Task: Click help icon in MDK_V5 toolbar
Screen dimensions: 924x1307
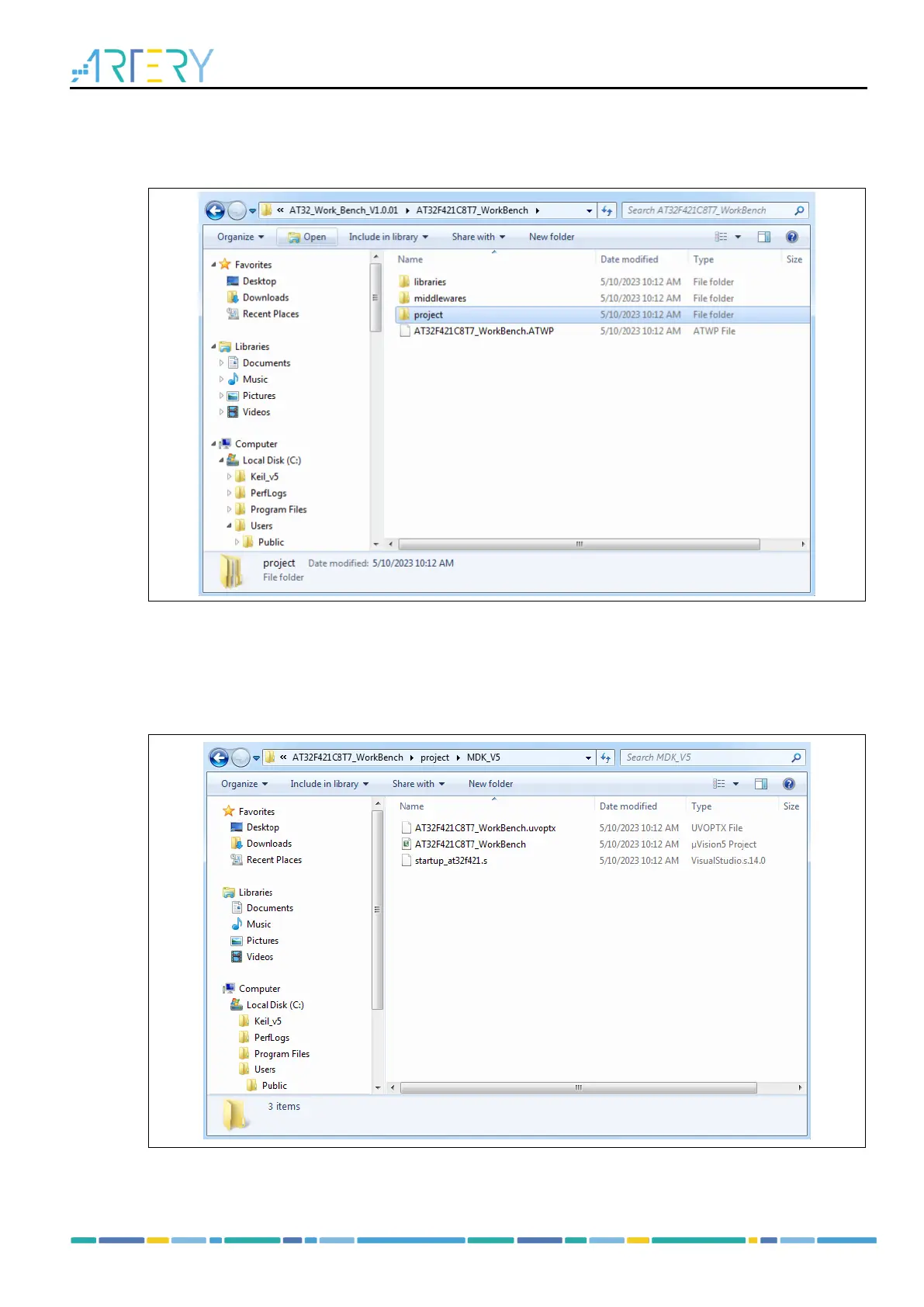Action: point(789,784)
